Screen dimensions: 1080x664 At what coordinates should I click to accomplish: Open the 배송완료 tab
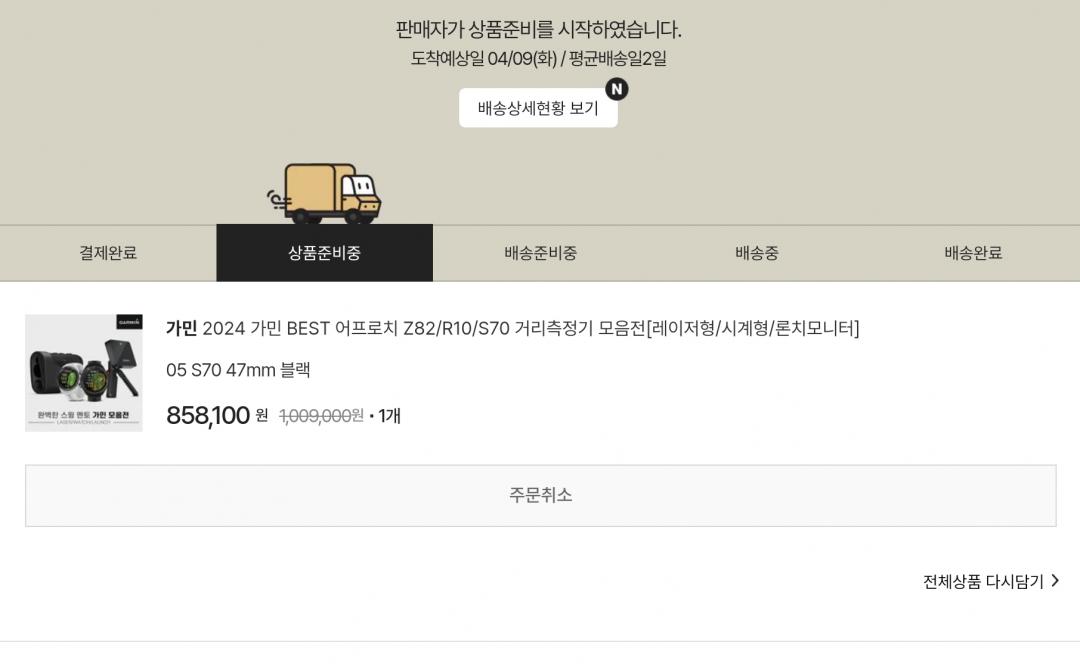coord(972,253)
